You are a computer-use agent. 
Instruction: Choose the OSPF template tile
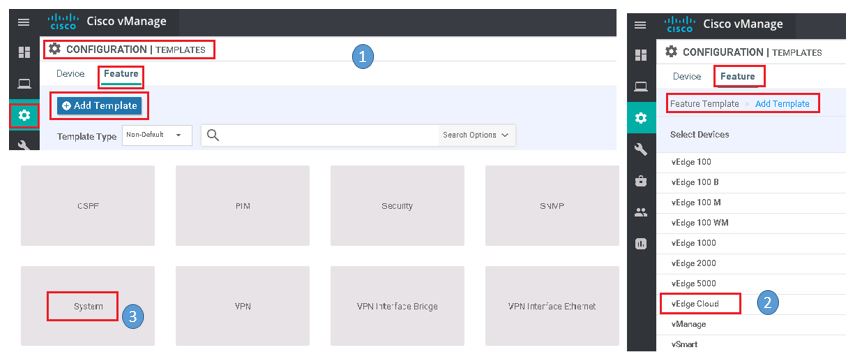click(x=88, y=206)
